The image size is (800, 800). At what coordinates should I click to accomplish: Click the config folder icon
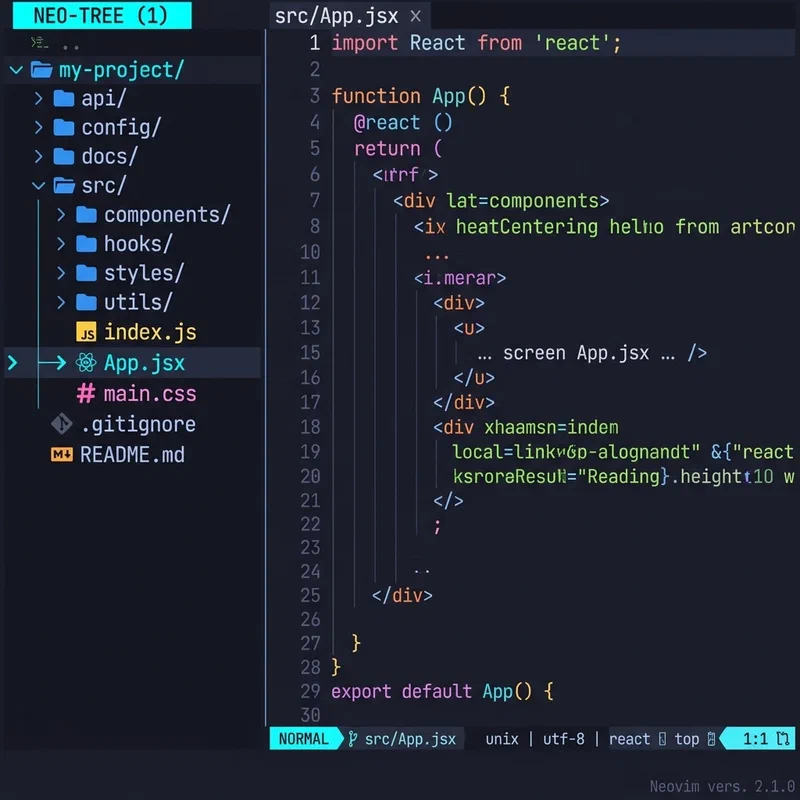tap(64, 128)
